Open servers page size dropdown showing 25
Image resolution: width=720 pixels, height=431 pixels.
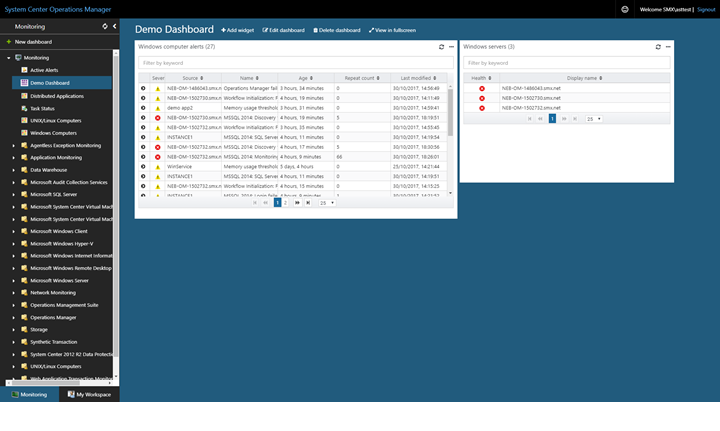click(594, 119)
